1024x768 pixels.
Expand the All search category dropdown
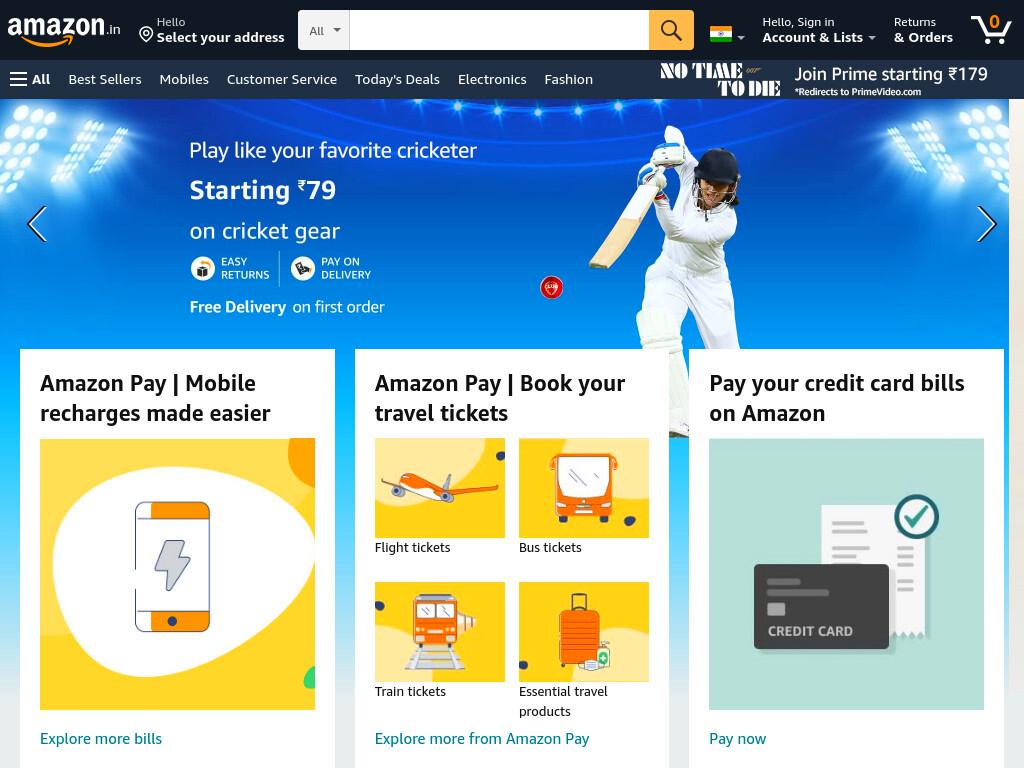coord(324,30)
